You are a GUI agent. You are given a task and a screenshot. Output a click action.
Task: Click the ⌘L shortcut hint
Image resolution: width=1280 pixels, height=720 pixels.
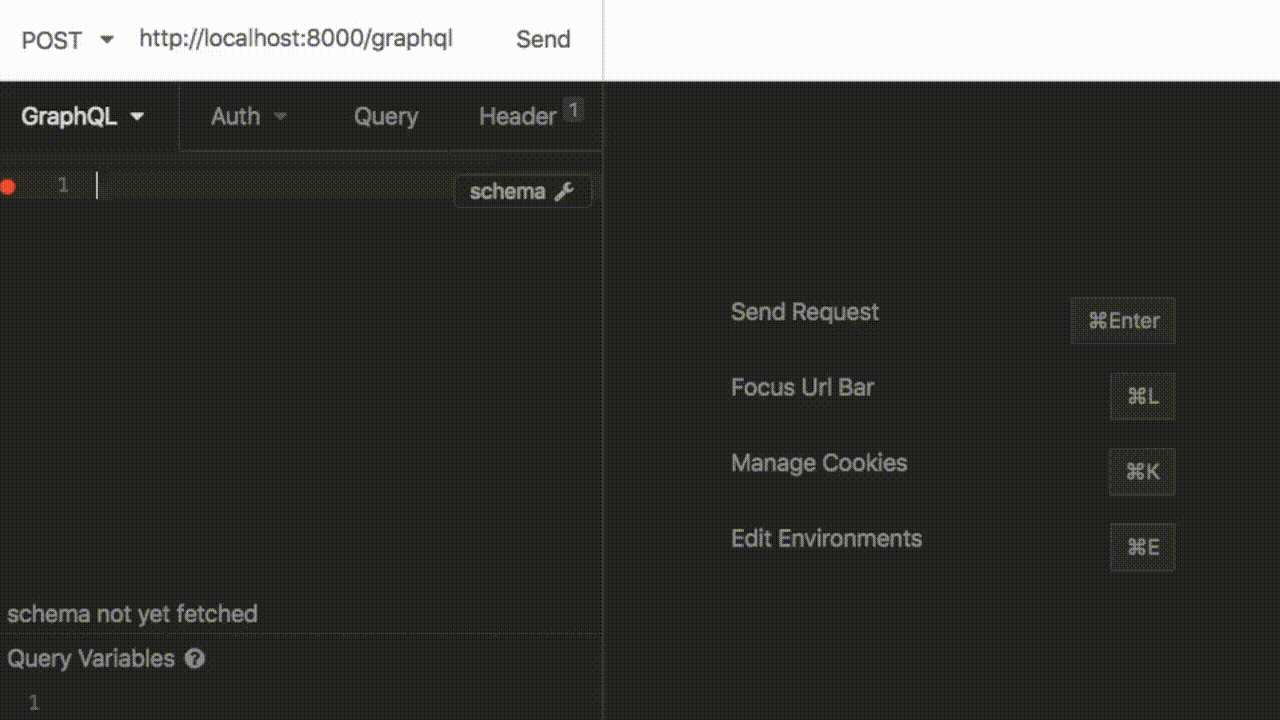[1143, 396]
